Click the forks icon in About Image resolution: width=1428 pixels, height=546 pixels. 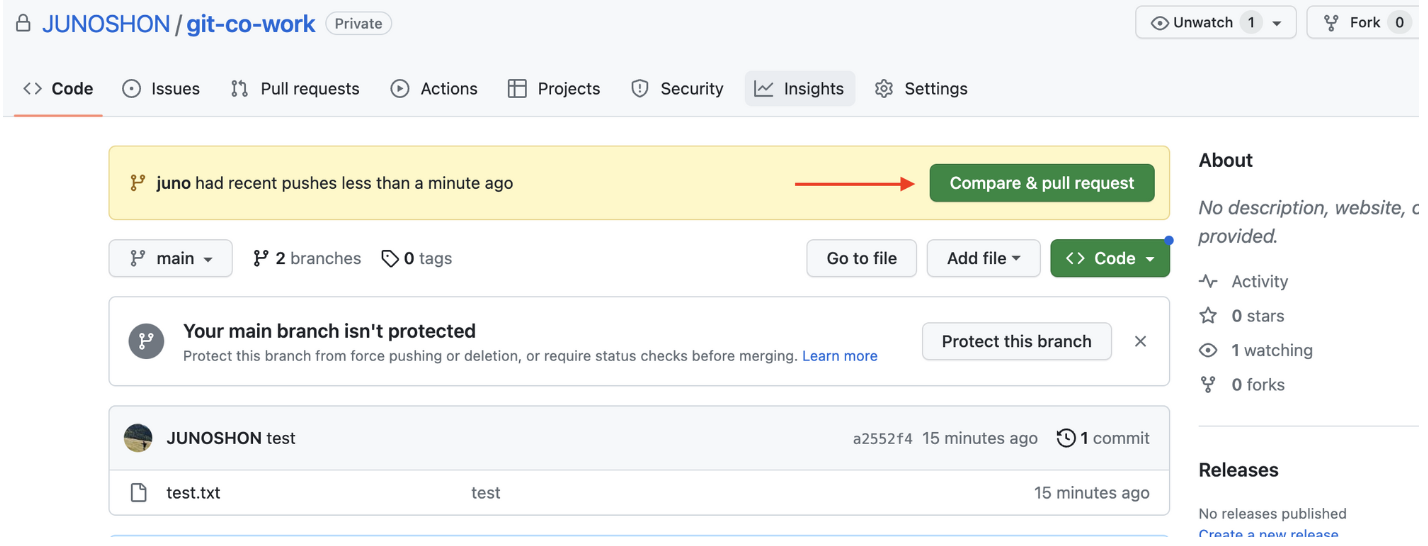pos(1208,385)
